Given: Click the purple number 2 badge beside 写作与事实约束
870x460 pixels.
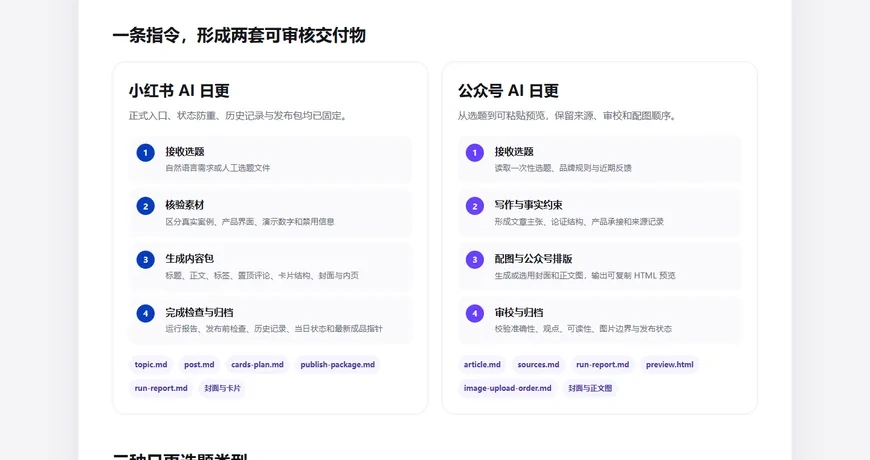Looking at the screenshot, I should pos(474,206).
